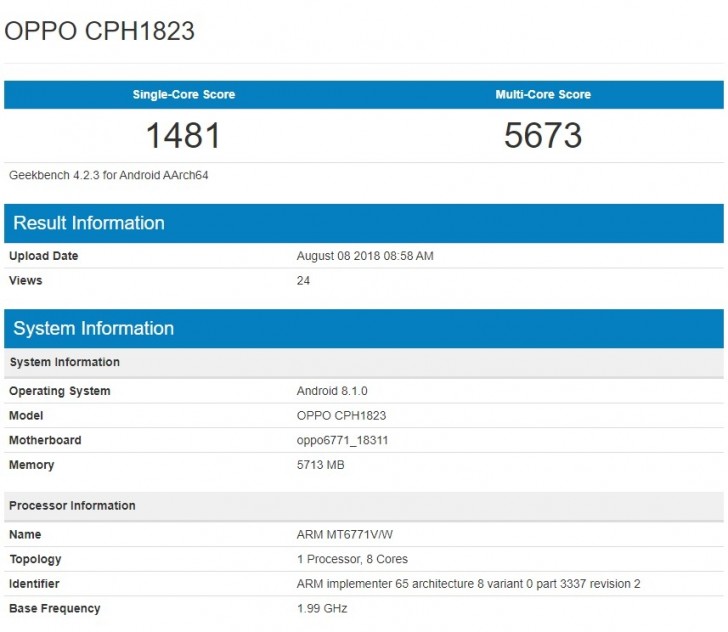The height and width of the screenshot is (632, 728).
Task: Select the views count 24
Action: pyautogui.click(x=303, y=280)
